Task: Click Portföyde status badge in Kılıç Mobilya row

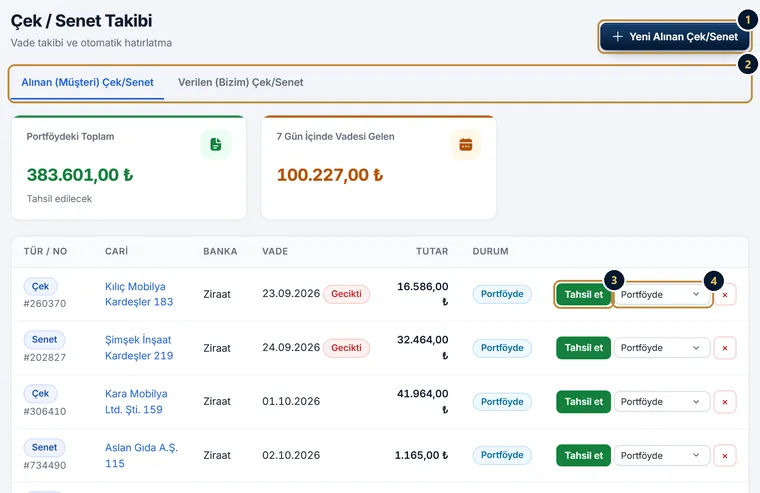Action: (x=502, y=294)
